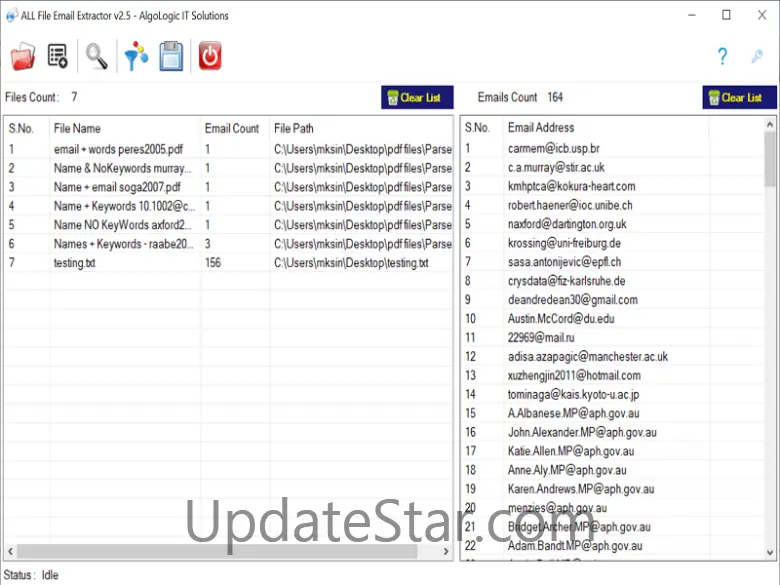Viewport: 780px width, 585px height.
Task: Click email count value 156
Action: click(213, 263)
